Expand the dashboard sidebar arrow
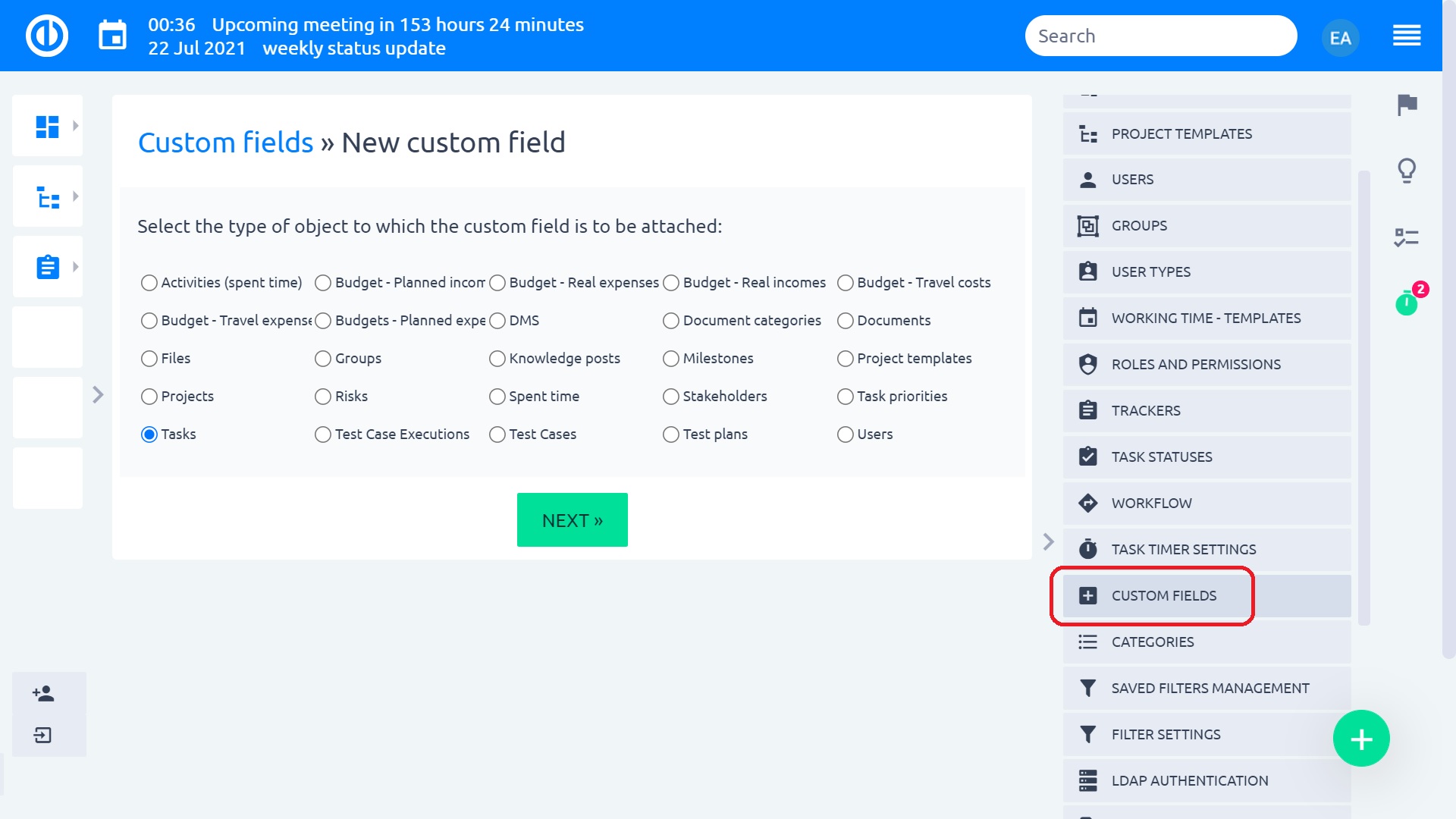 click(75, 126)
